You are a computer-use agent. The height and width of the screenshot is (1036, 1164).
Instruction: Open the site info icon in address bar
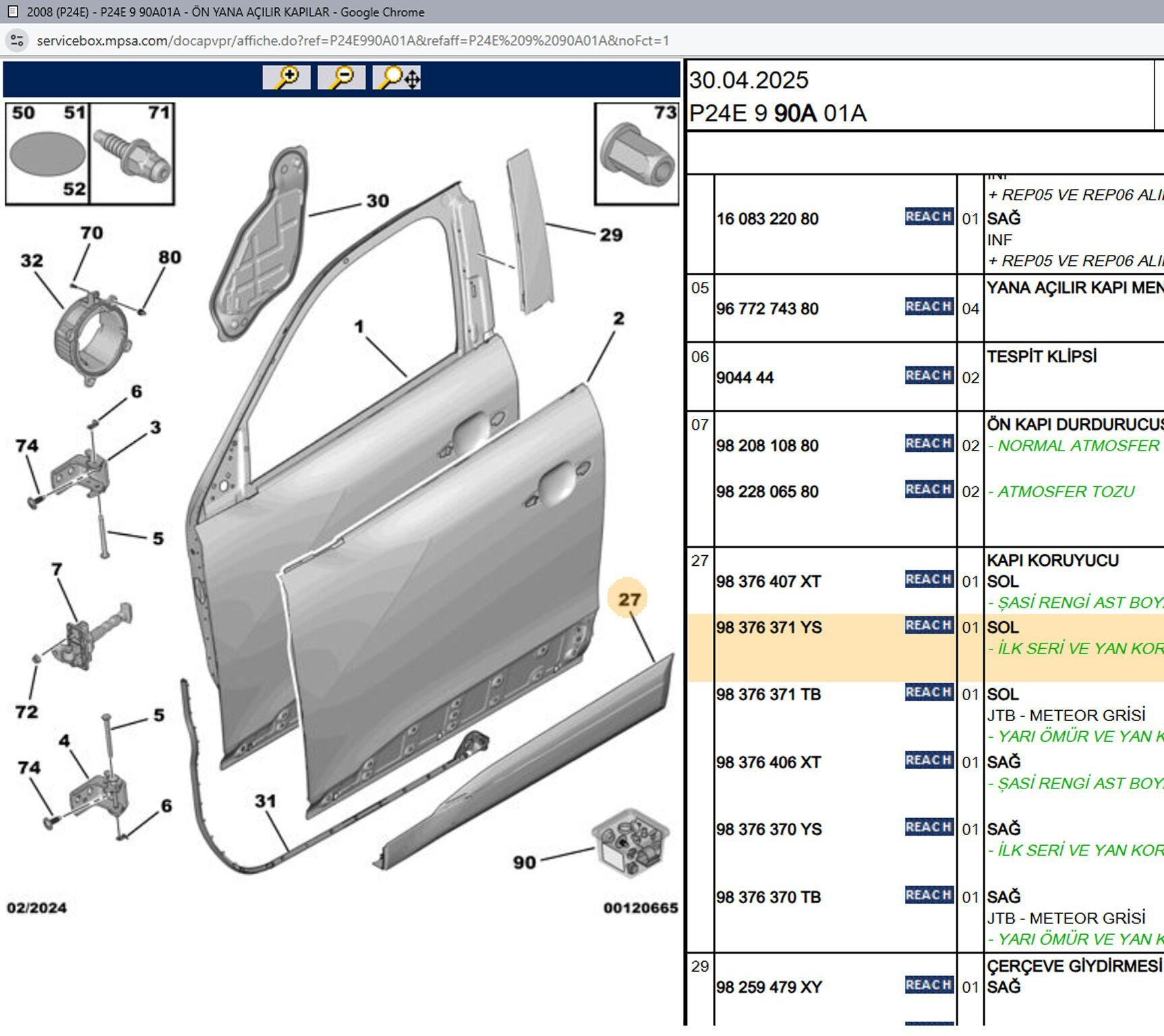coord(17,40)
